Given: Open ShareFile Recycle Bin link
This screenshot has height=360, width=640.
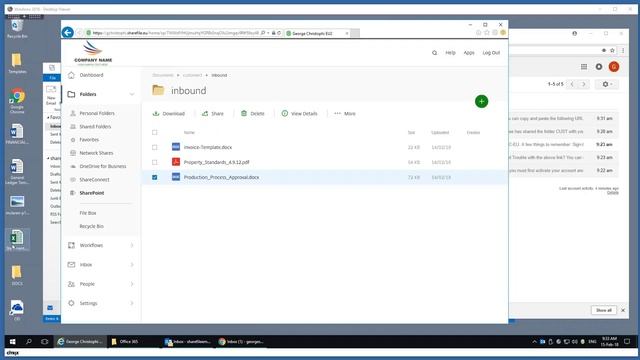Looking at the screenshot, I should (91, 226).
